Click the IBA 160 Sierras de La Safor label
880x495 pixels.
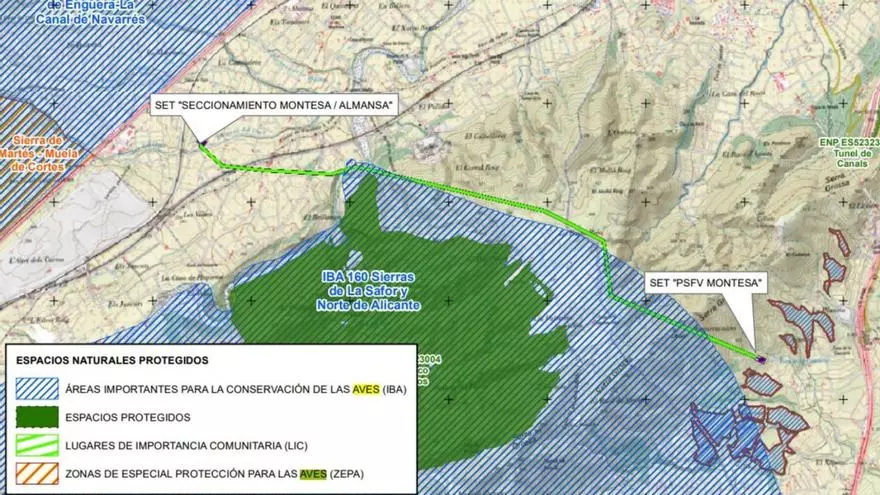pyautogui.click(x=367, y=290)
